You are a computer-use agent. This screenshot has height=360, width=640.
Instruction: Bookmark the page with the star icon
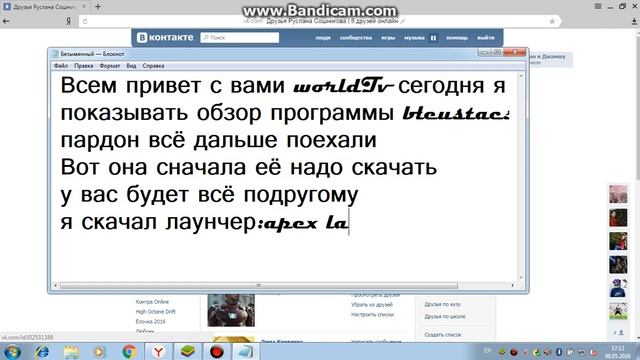[552, 21]
